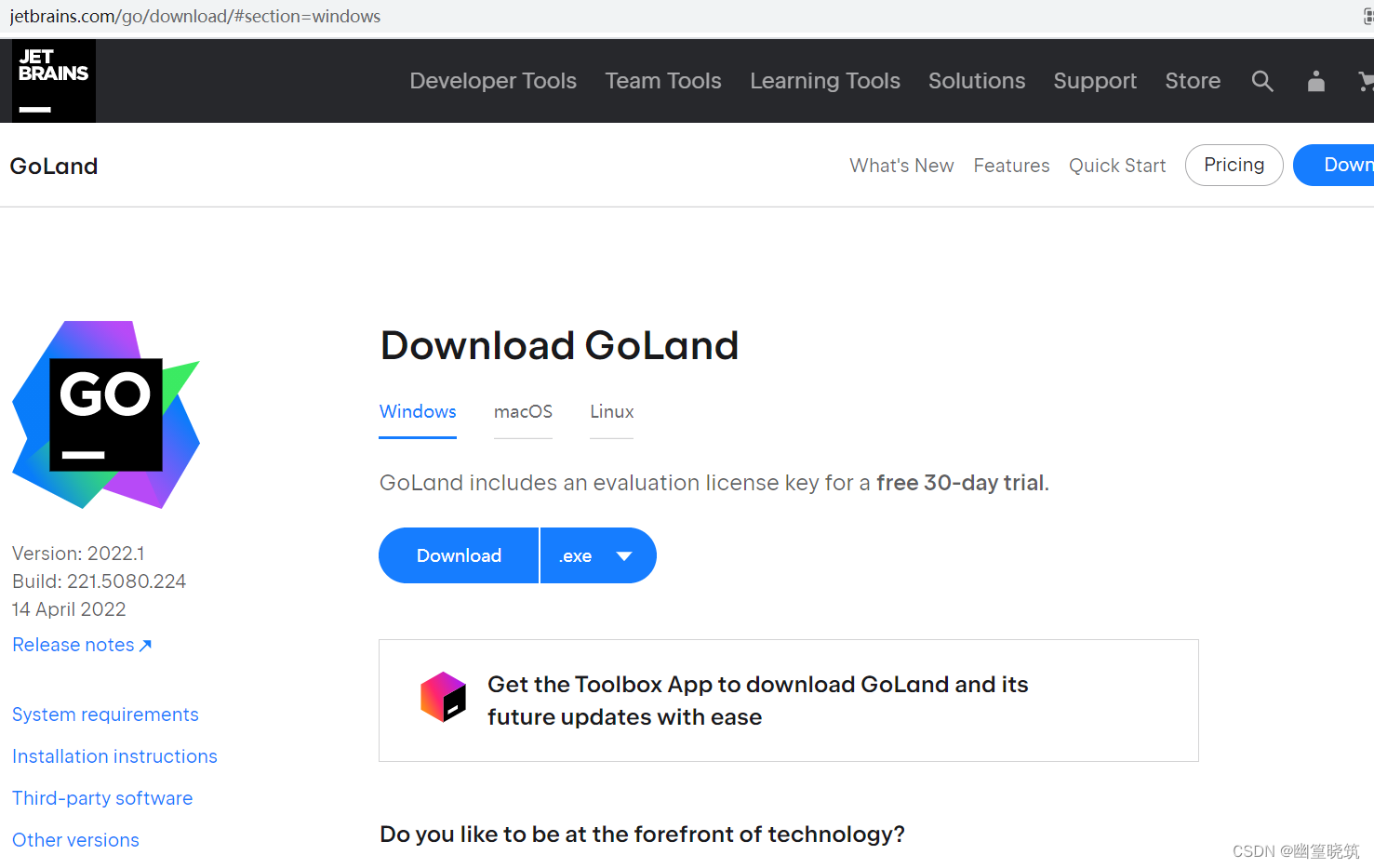This screenshot has height=868, width=1374.
Task: Open the user account icon
Action: tap(1315, 81)
